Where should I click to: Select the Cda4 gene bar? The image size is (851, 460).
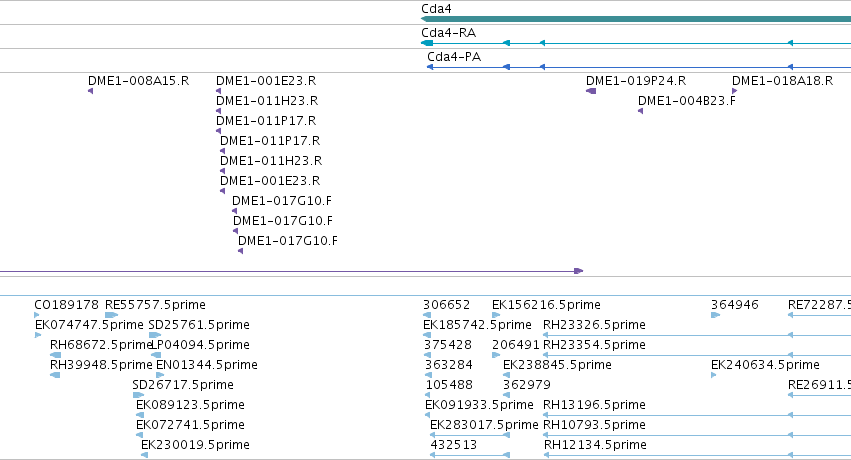(x=636, y=20)
